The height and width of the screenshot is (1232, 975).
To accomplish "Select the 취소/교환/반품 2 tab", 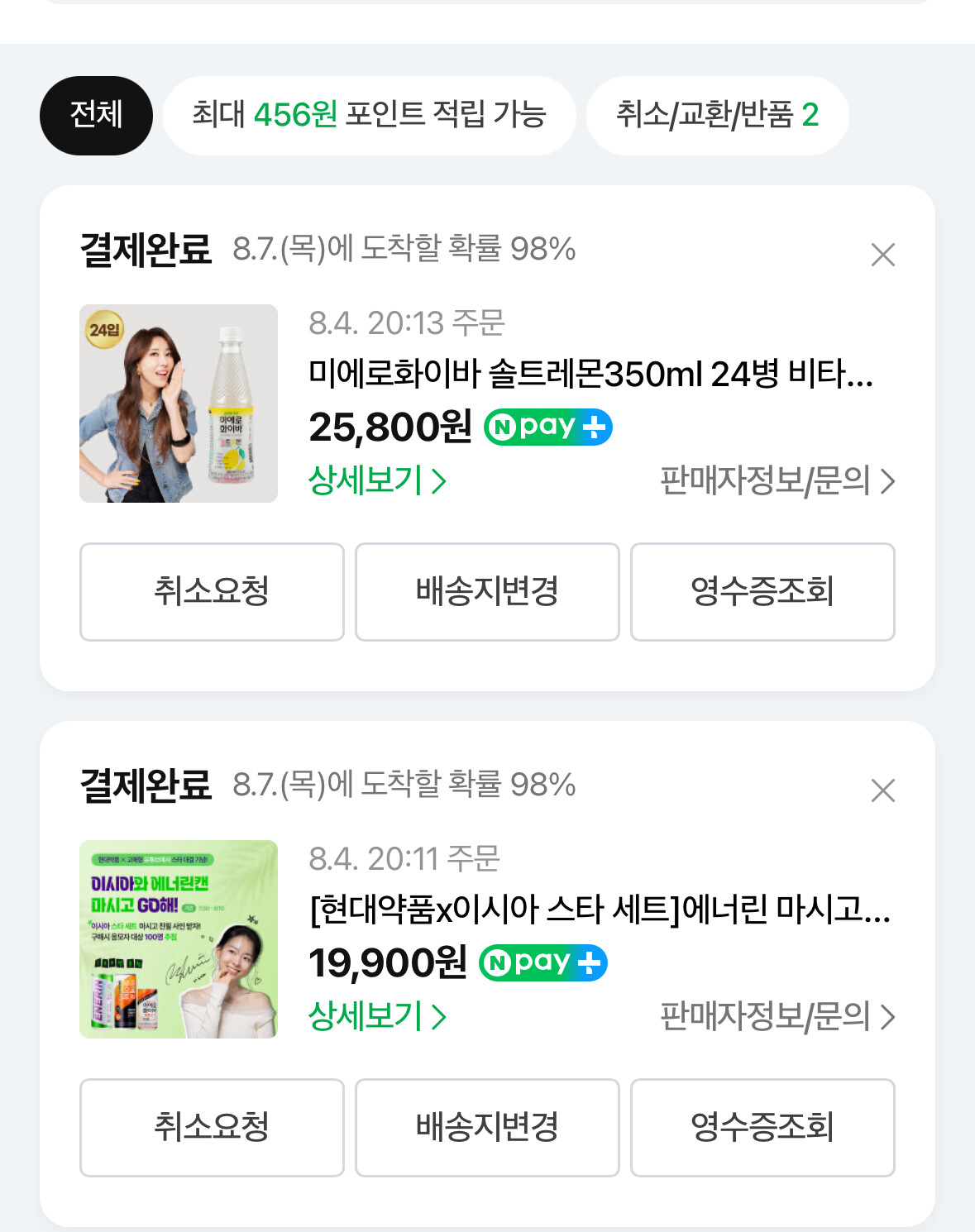I will (717, 115).
